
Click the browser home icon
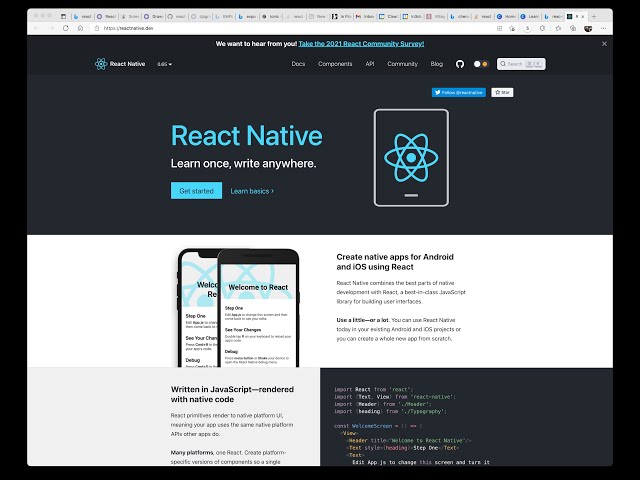tap(80, 28)
